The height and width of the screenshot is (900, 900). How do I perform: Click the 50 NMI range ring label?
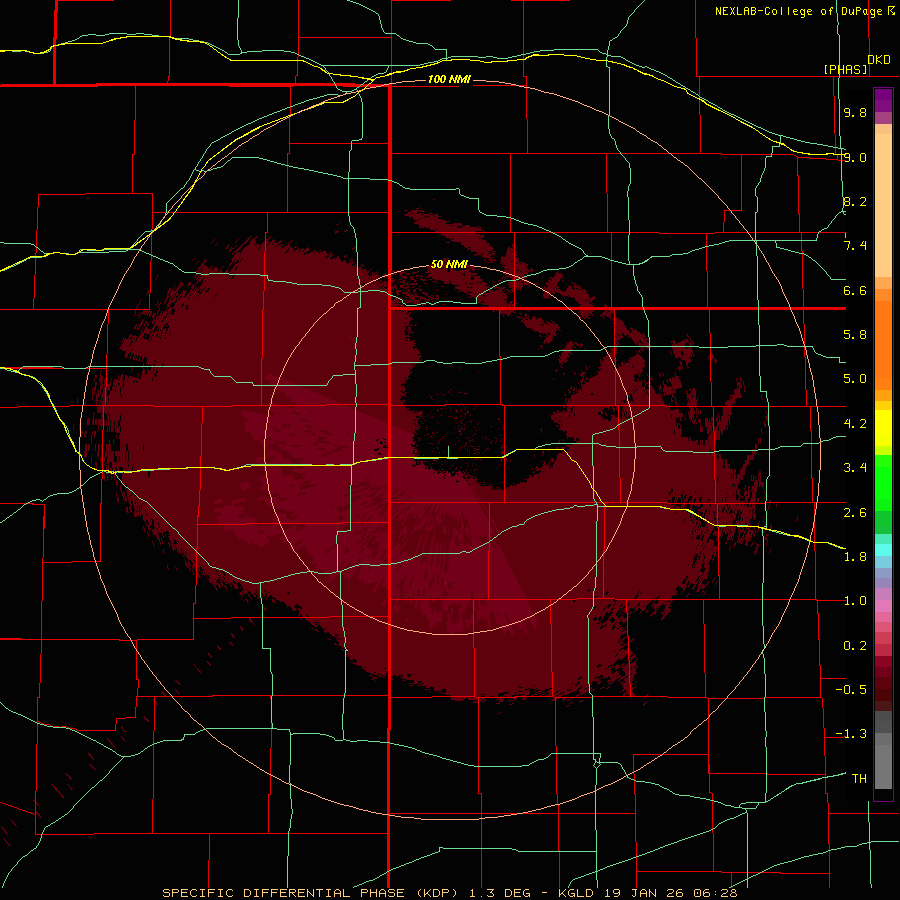pyautogui.click(x=449, y=264)
